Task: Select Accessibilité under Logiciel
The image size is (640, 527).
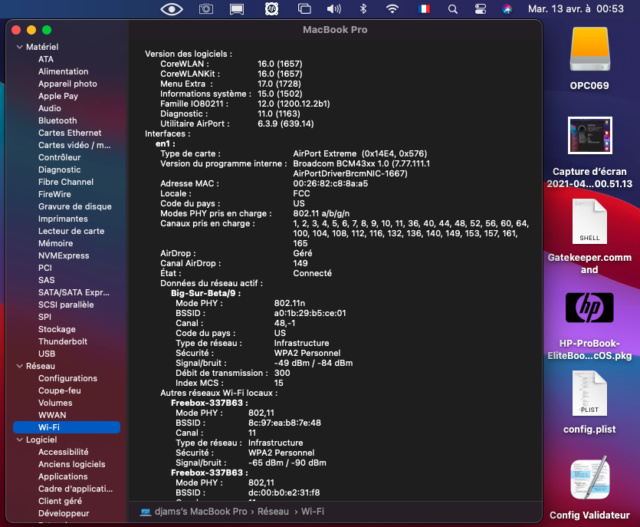Action: [x=63, y=452]
